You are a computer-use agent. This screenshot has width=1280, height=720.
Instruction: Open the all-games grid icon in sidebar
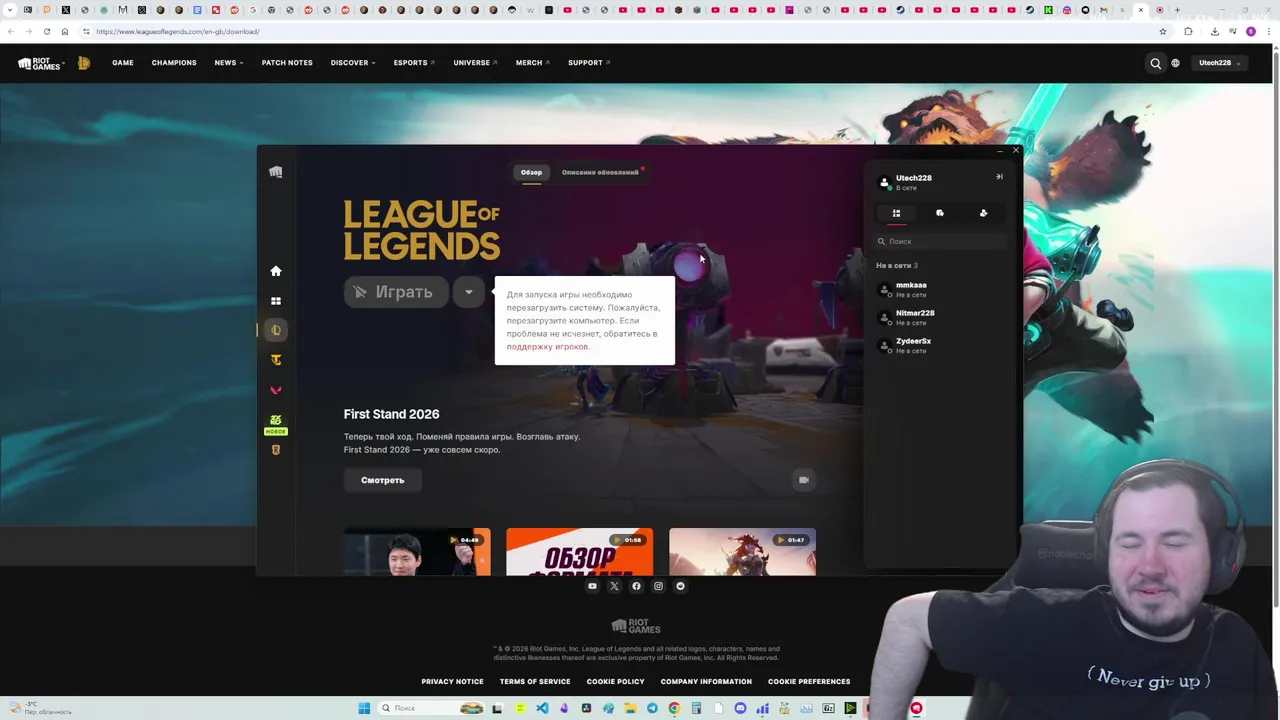pyautogui.click(x=276, y=301)
